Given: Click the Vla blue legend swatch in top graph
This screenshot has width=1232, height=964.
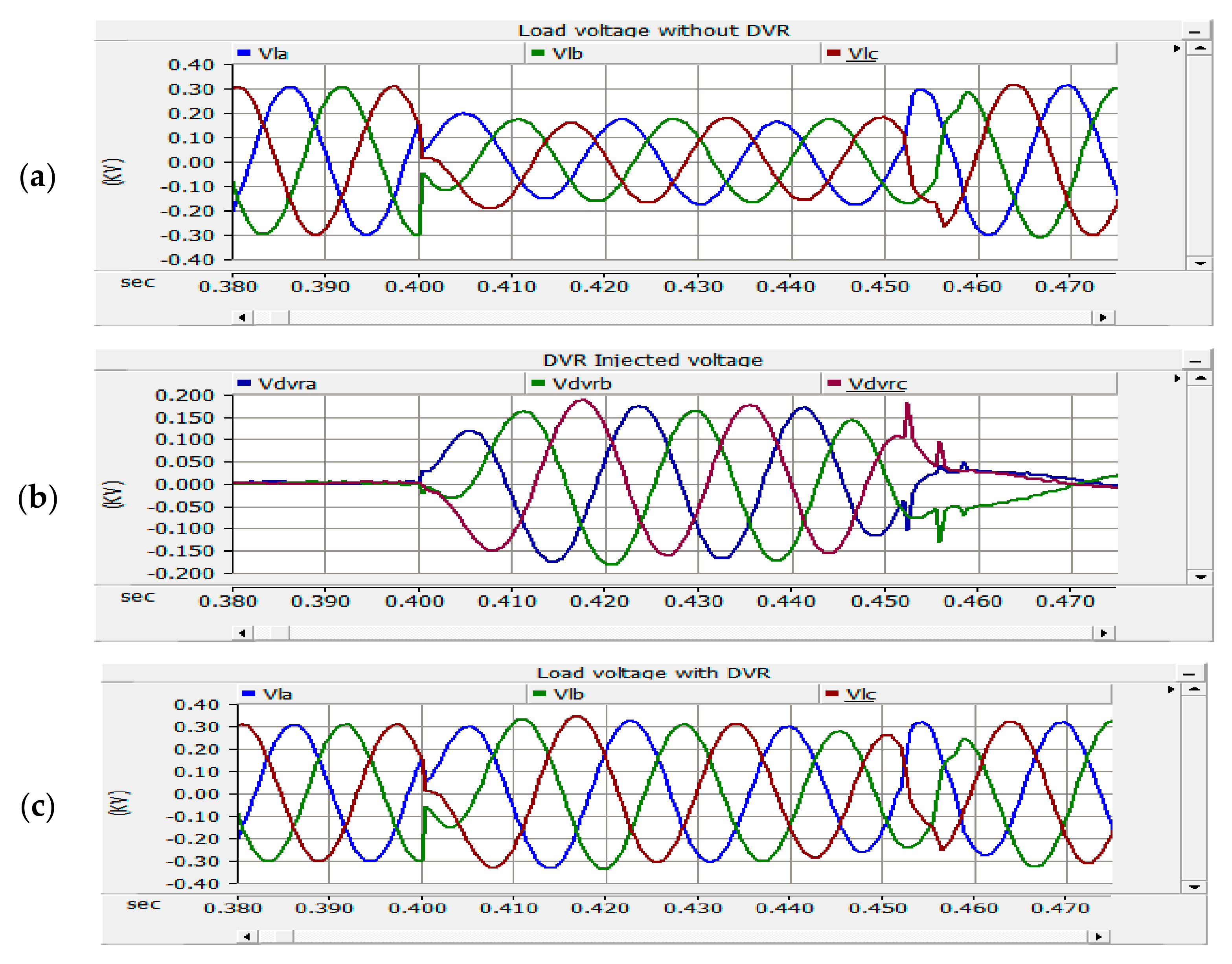Looking at the screenshot, I should coord(243,53).
